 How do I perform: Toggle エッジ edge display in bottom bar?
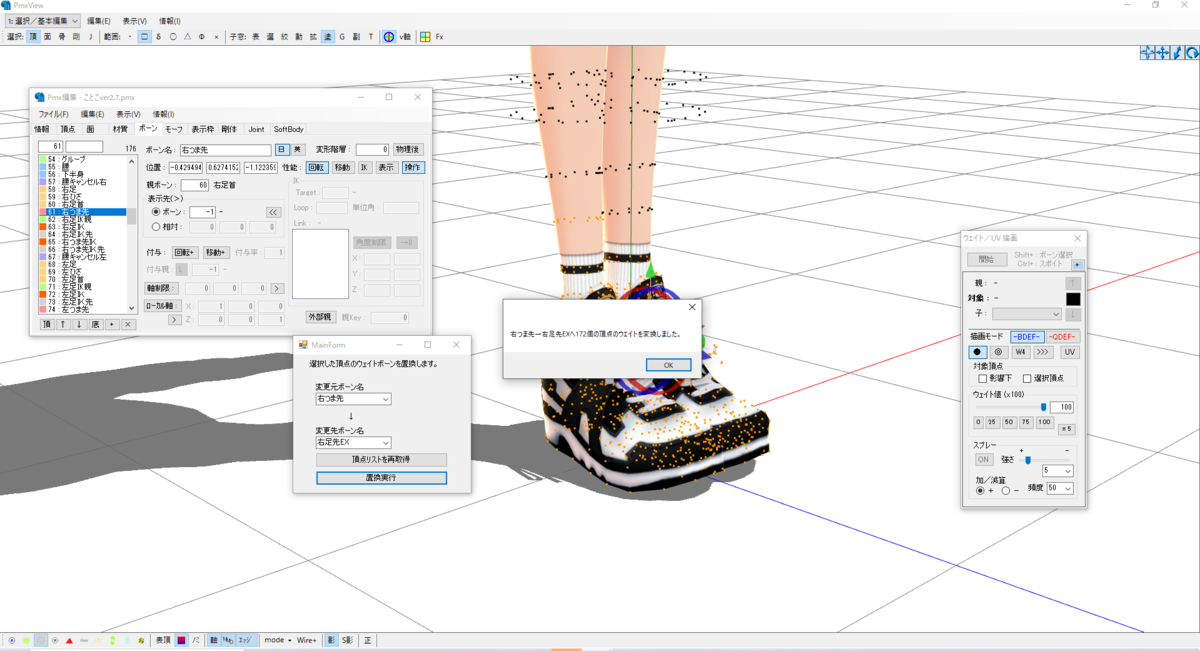(x=245, y=640)
